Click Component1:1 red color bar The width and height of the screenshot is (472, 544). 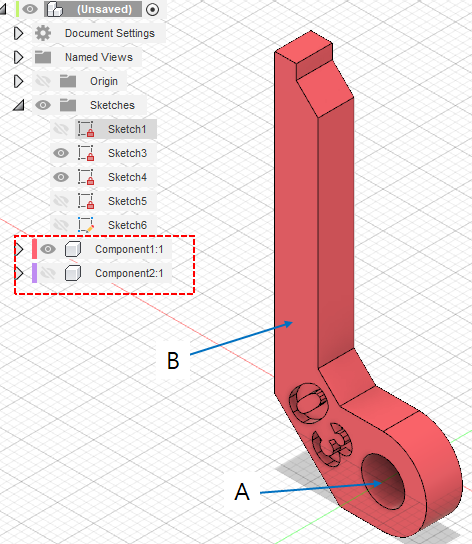[x=34, y=249]
